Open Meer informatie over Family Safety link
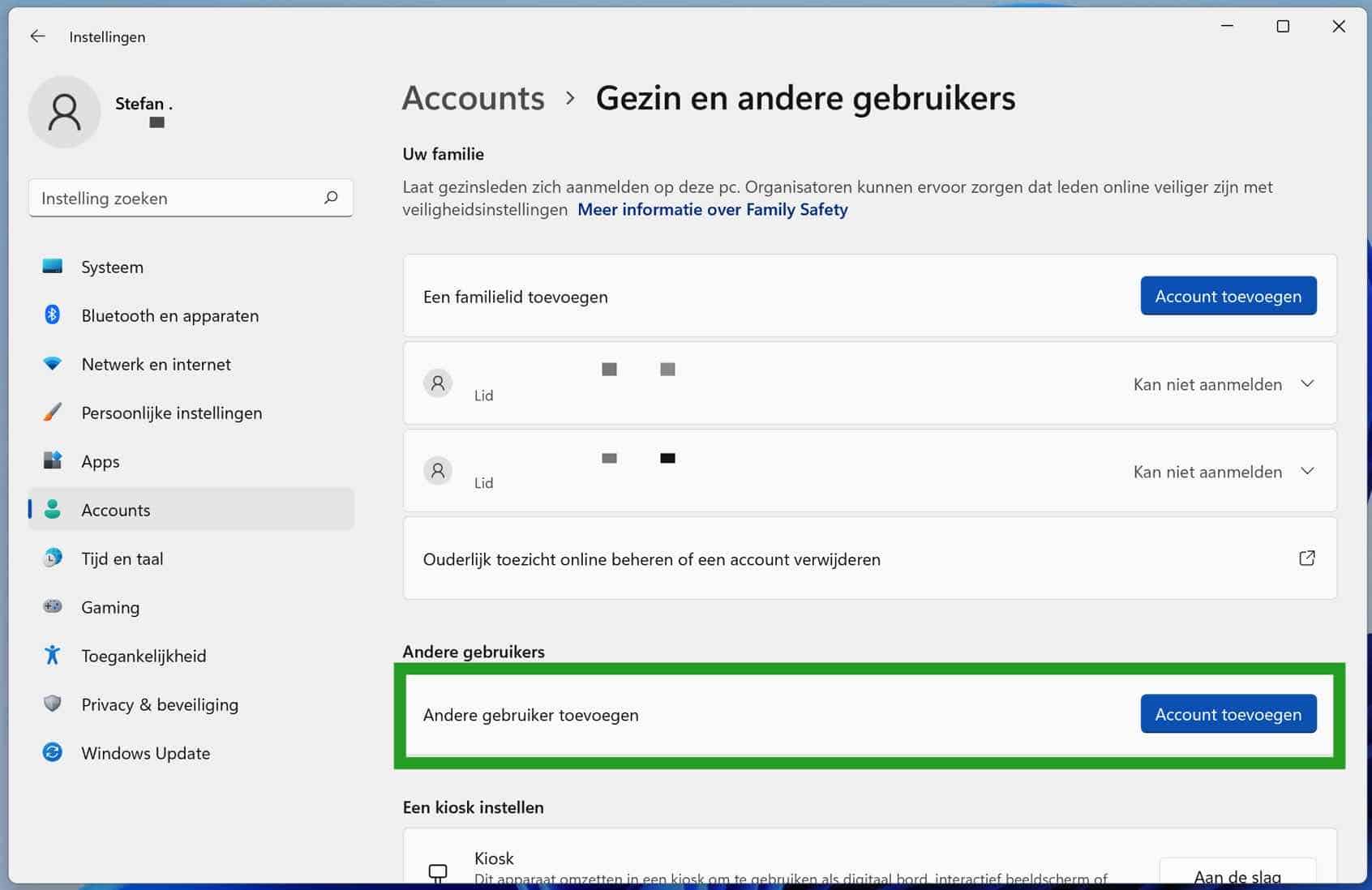 pyautogui.click(x=712, y=209)
